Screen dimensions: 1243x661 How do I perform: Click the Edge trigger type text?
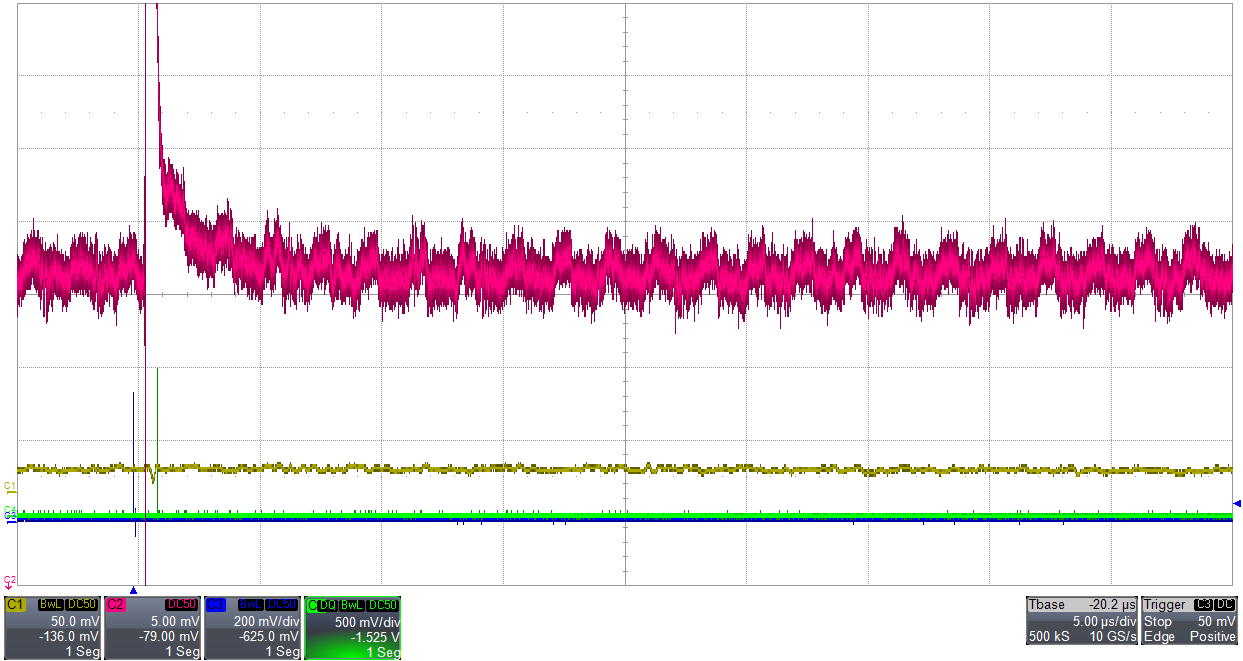pyautogui.click(x=1160, y=637)
